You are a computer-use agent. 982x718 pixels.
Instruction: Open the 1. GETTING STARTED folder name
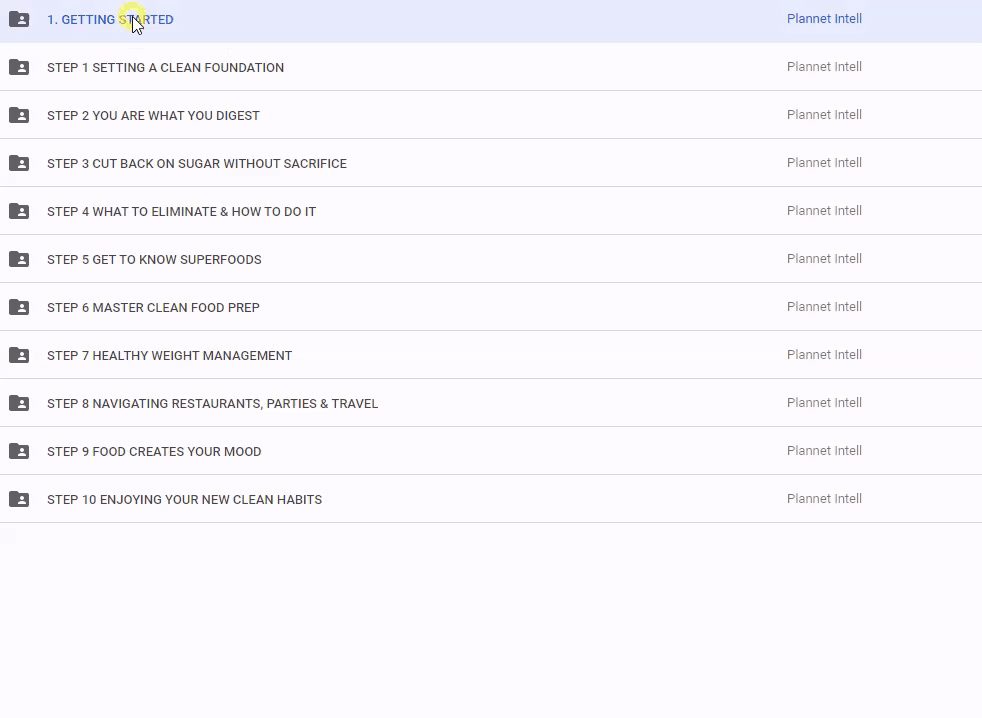point(109,20)
